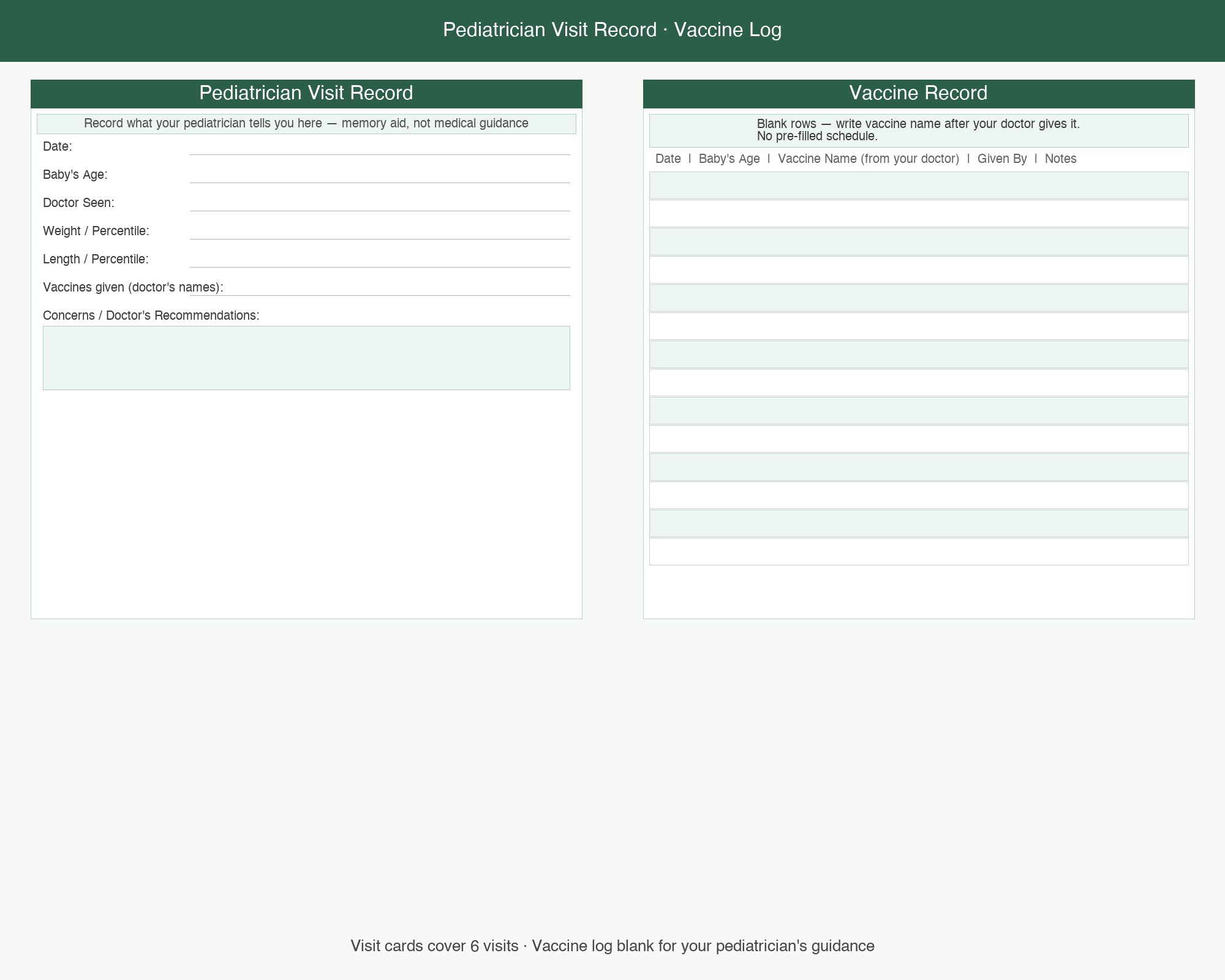This screenshot has width=1225, height=980.
Task: Click the 'Concerns / Doctor's Recommendations:' label
Action: click(151, 316)
